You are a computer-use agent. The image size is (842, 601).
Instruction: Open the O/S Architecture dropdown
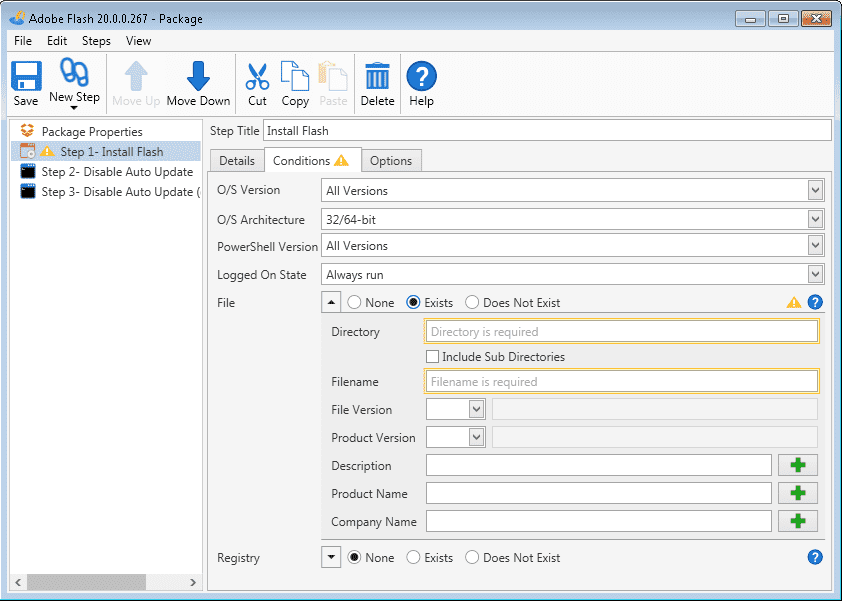815,219
